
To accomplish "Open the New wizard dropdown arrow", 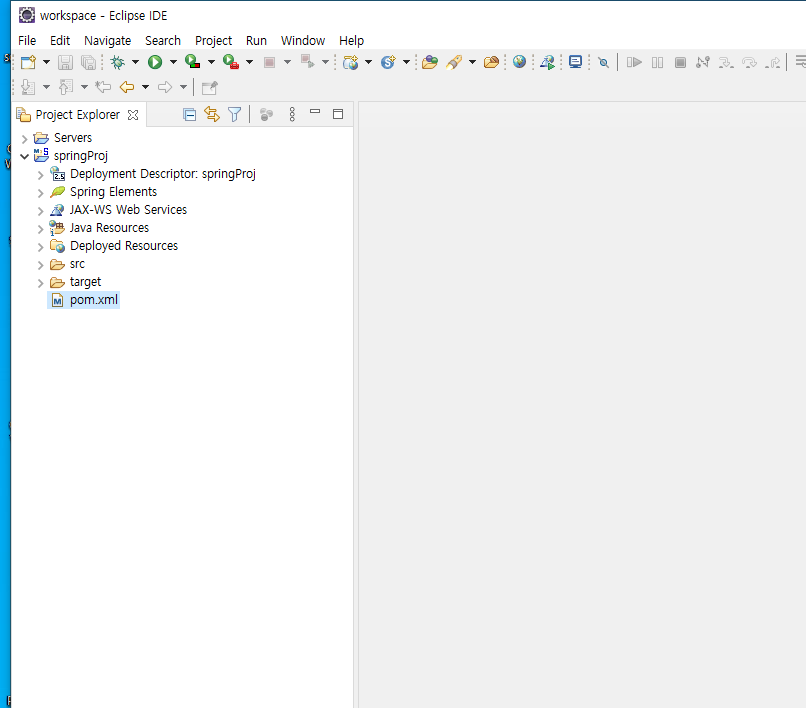I will (x=46, y=62).
